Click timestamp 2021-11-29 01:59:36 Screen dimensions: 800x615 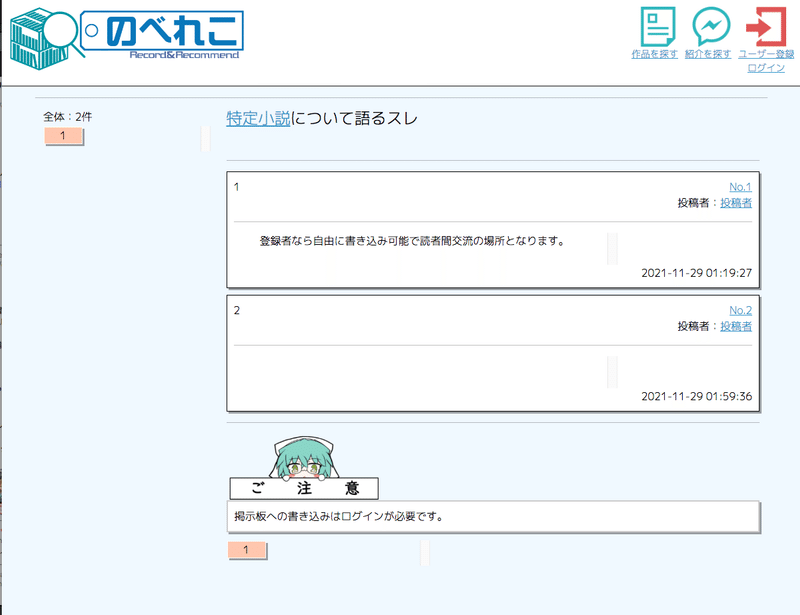click(x=696, y=397)
